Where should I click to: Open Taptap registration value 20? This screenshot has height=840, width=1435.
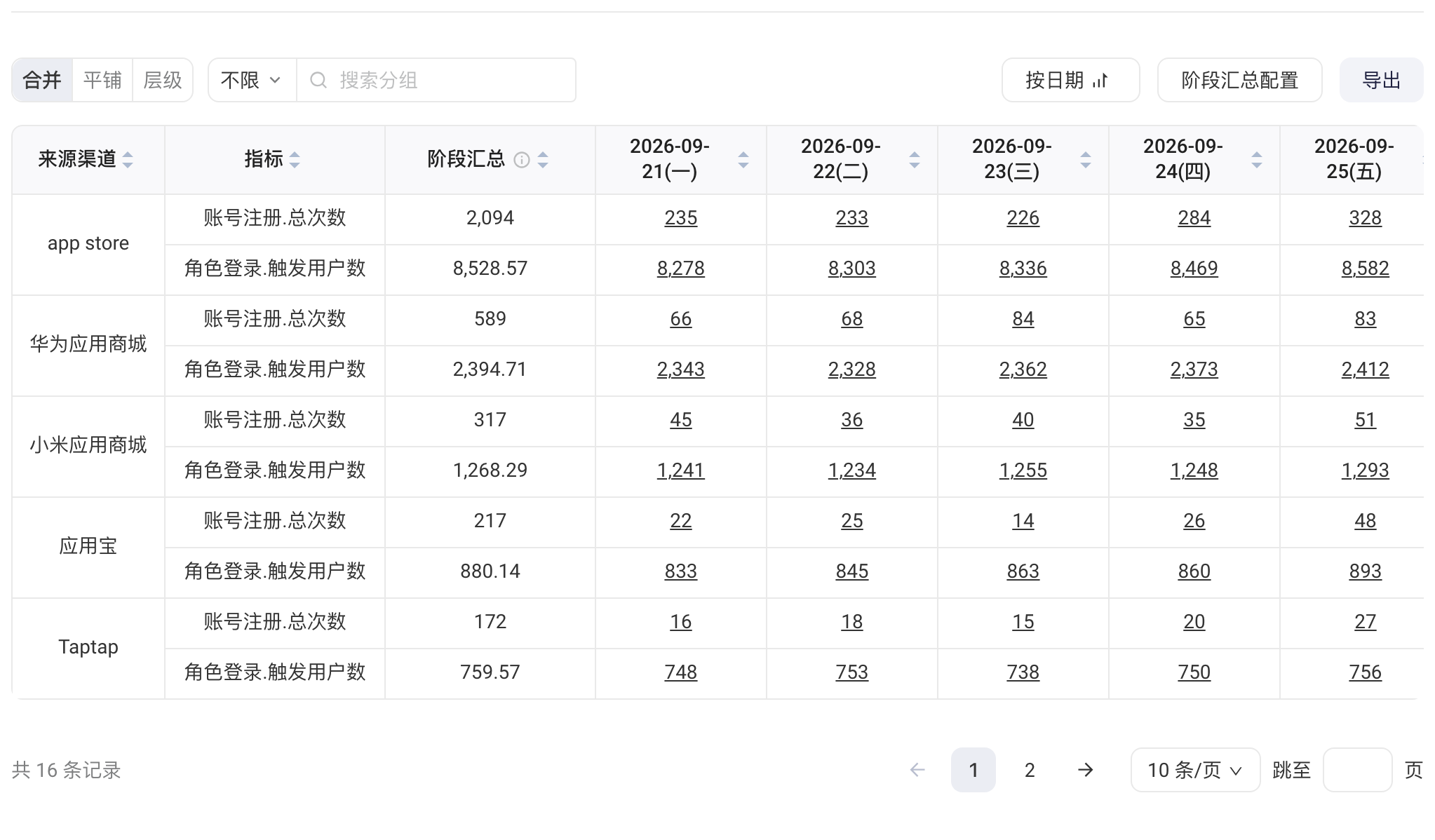point(1194,622)
